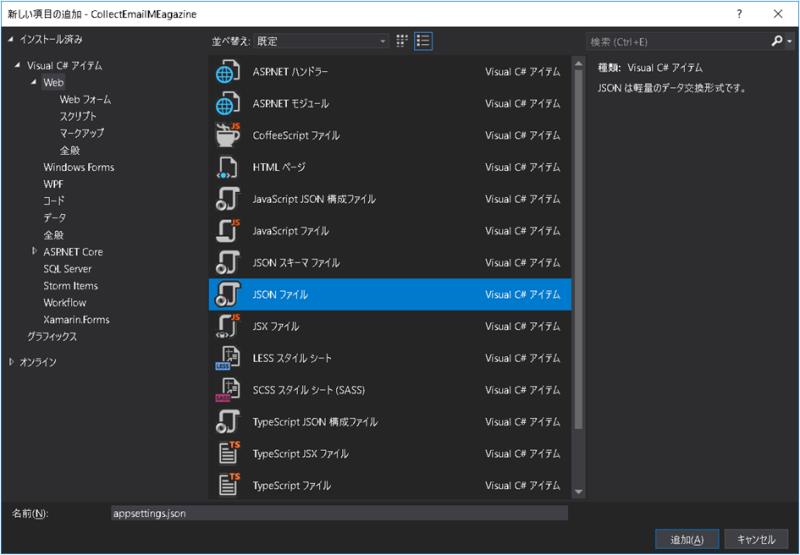The image size is (800, 555).
Task: Select データ category
Action: [x=55, y=218]
